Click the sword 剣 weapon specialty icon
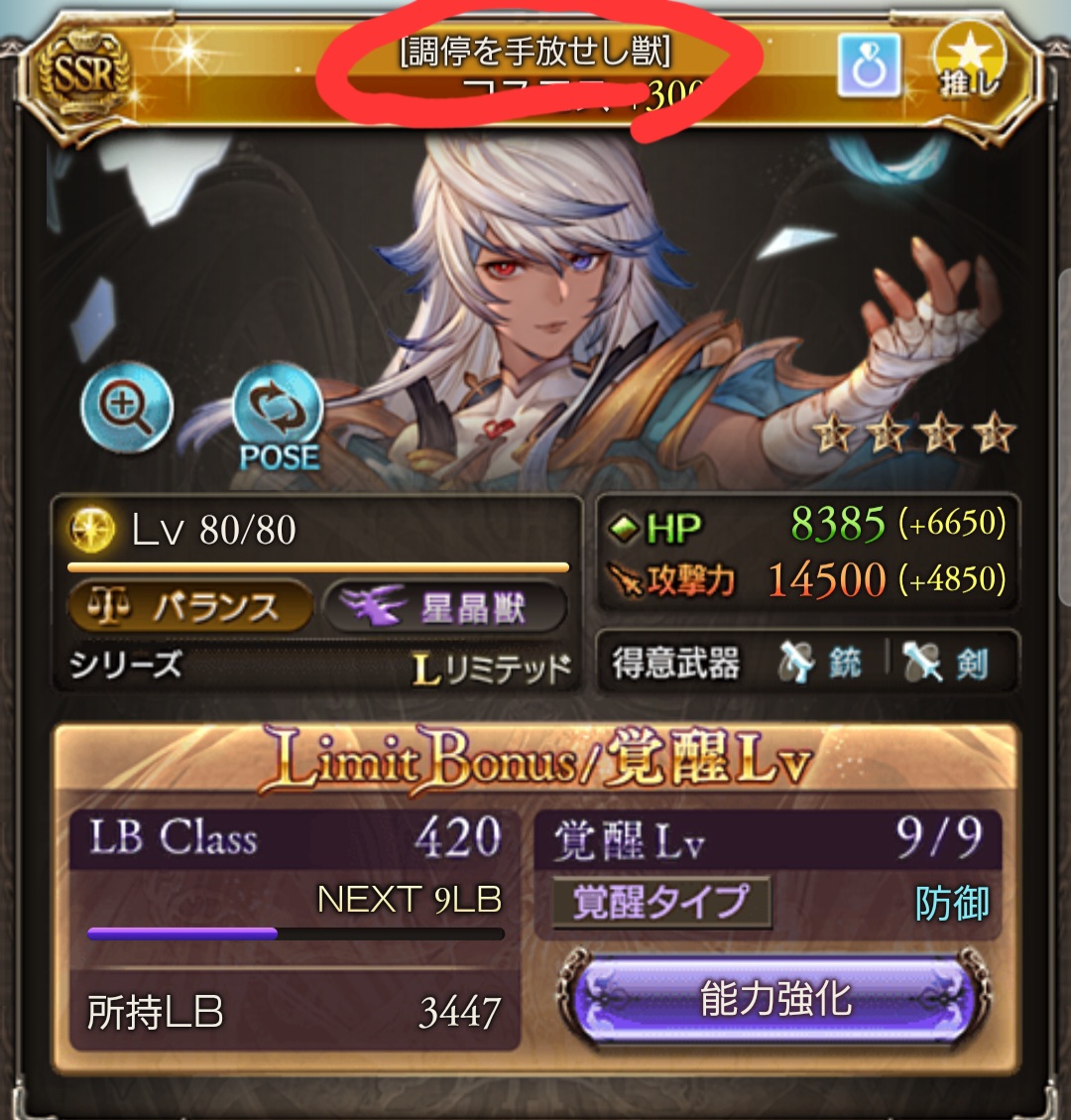The width and height of the screenshot is (1071, 1120). click(922, 662)
